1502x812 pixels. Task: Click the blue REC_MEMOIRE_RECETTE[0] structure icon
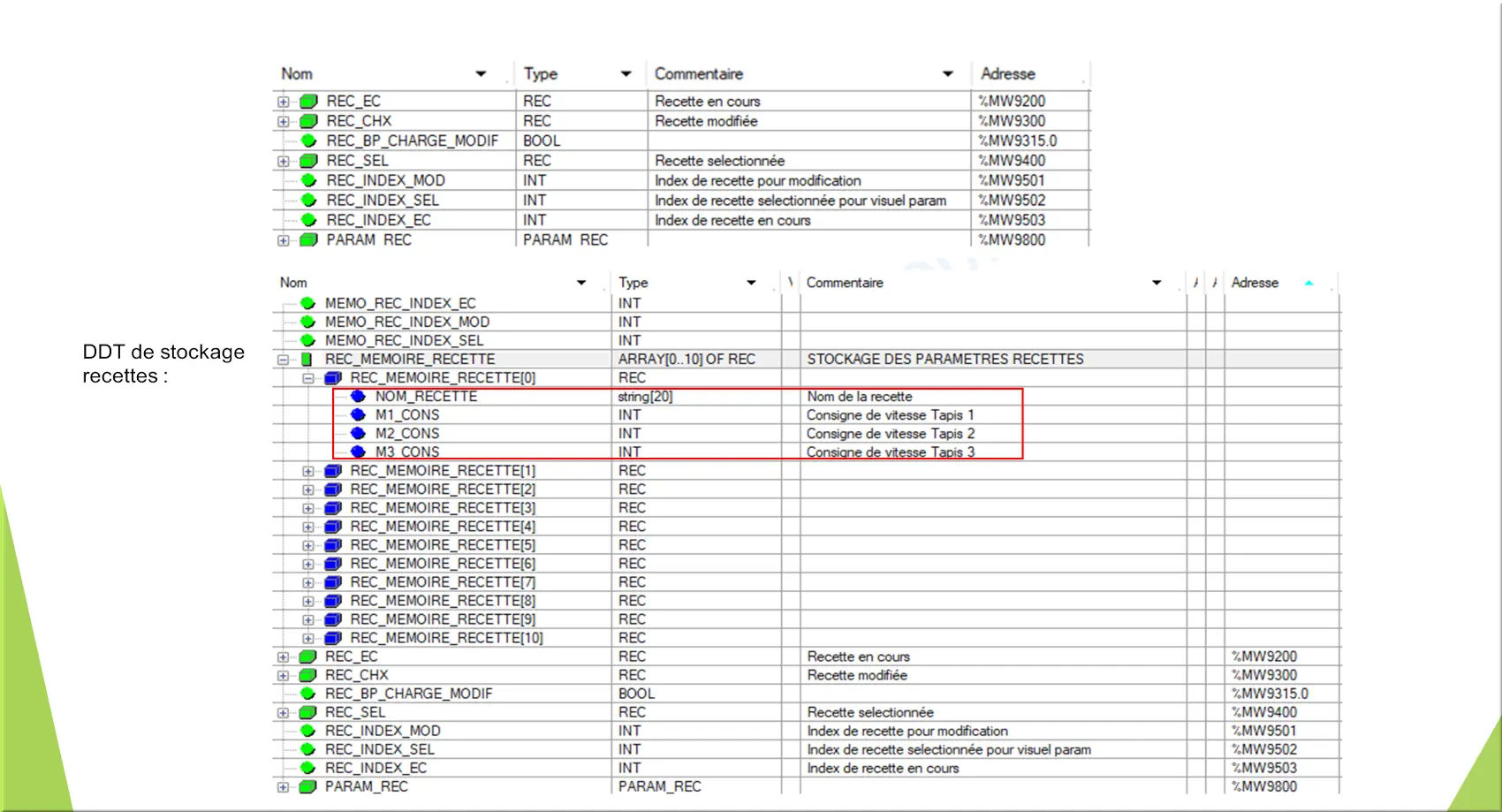click(x=333, y=377)
